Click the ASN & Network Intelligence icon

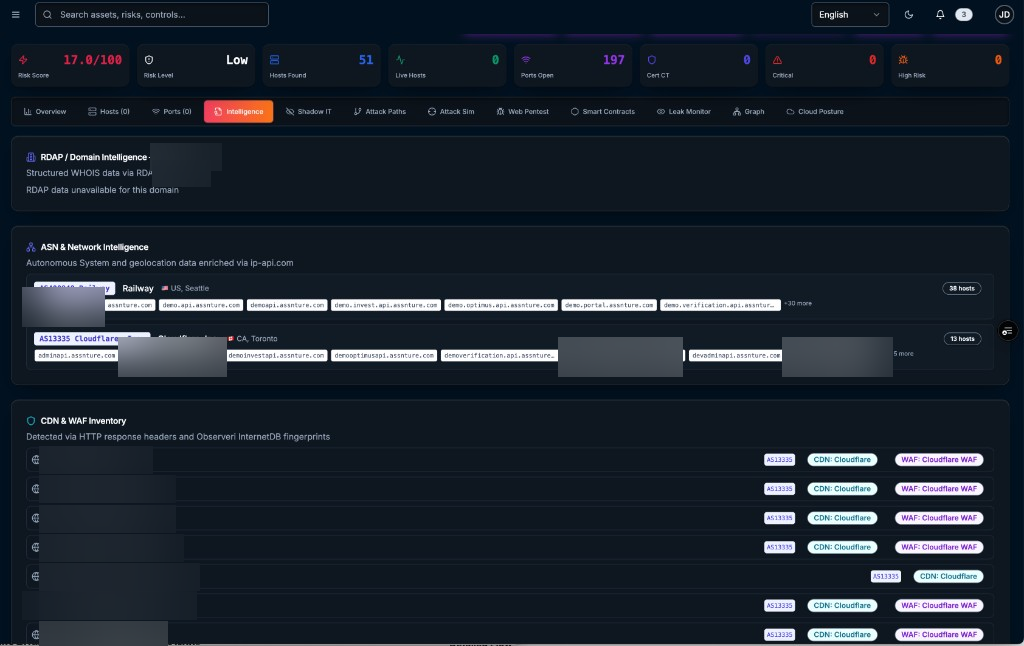coord(31,247)
